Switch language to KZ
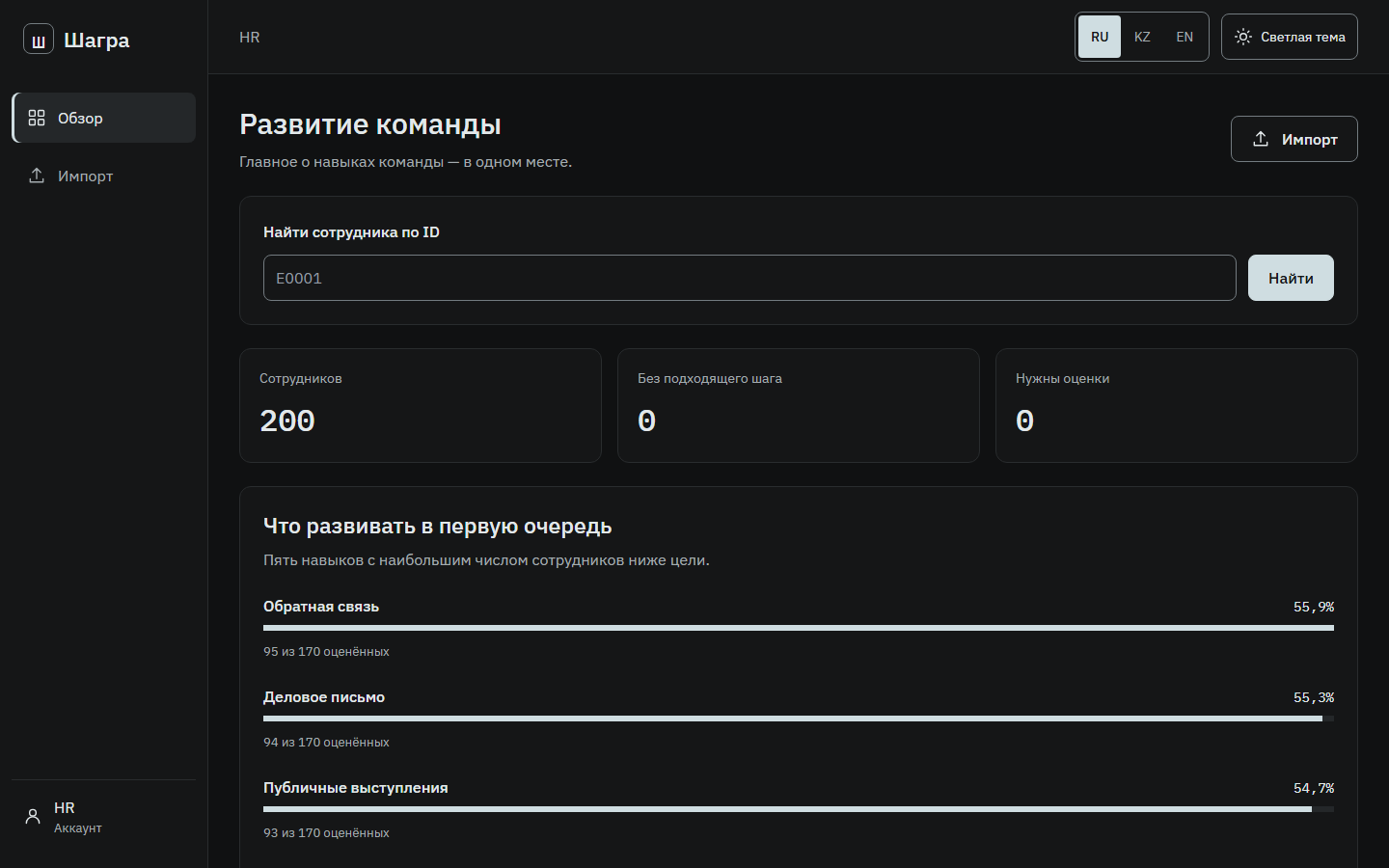Image resolution: width=1389 pixels, height=868 pixels. coord(1142,37)
